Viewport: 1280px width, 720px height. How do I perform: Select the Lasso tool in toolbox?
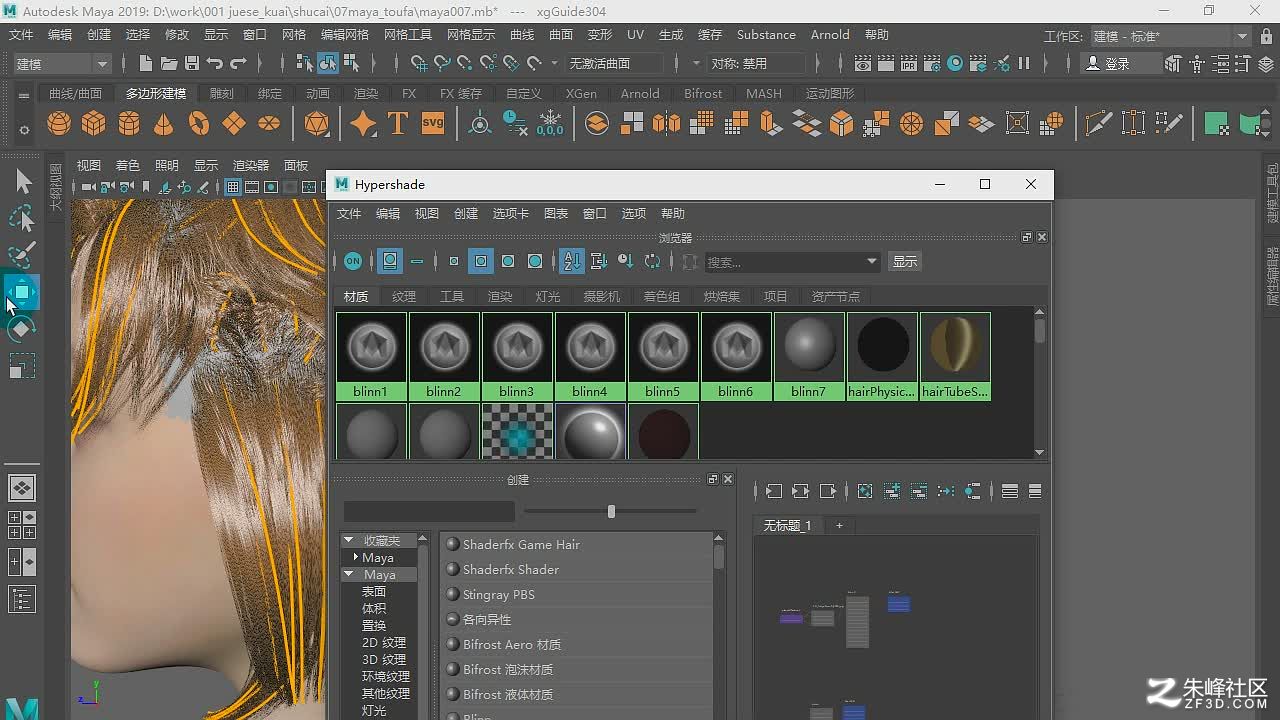point(22,218)
